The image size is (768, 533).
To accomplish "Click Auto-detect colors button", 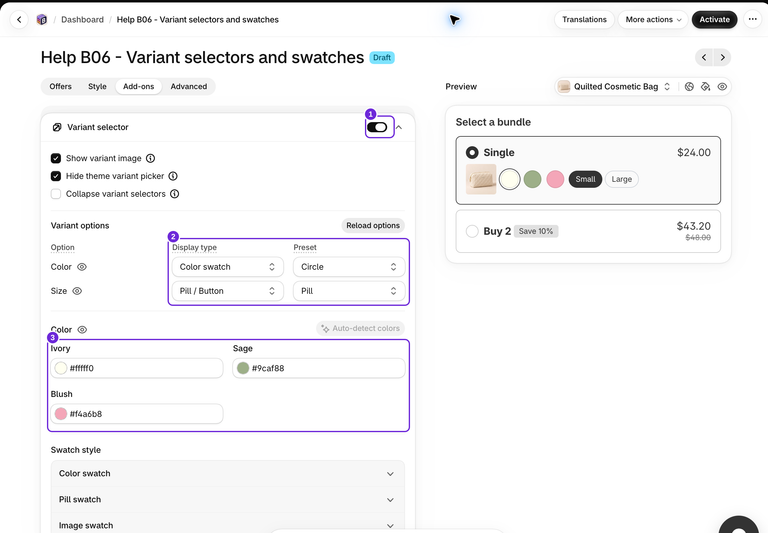I will (360, 328).
